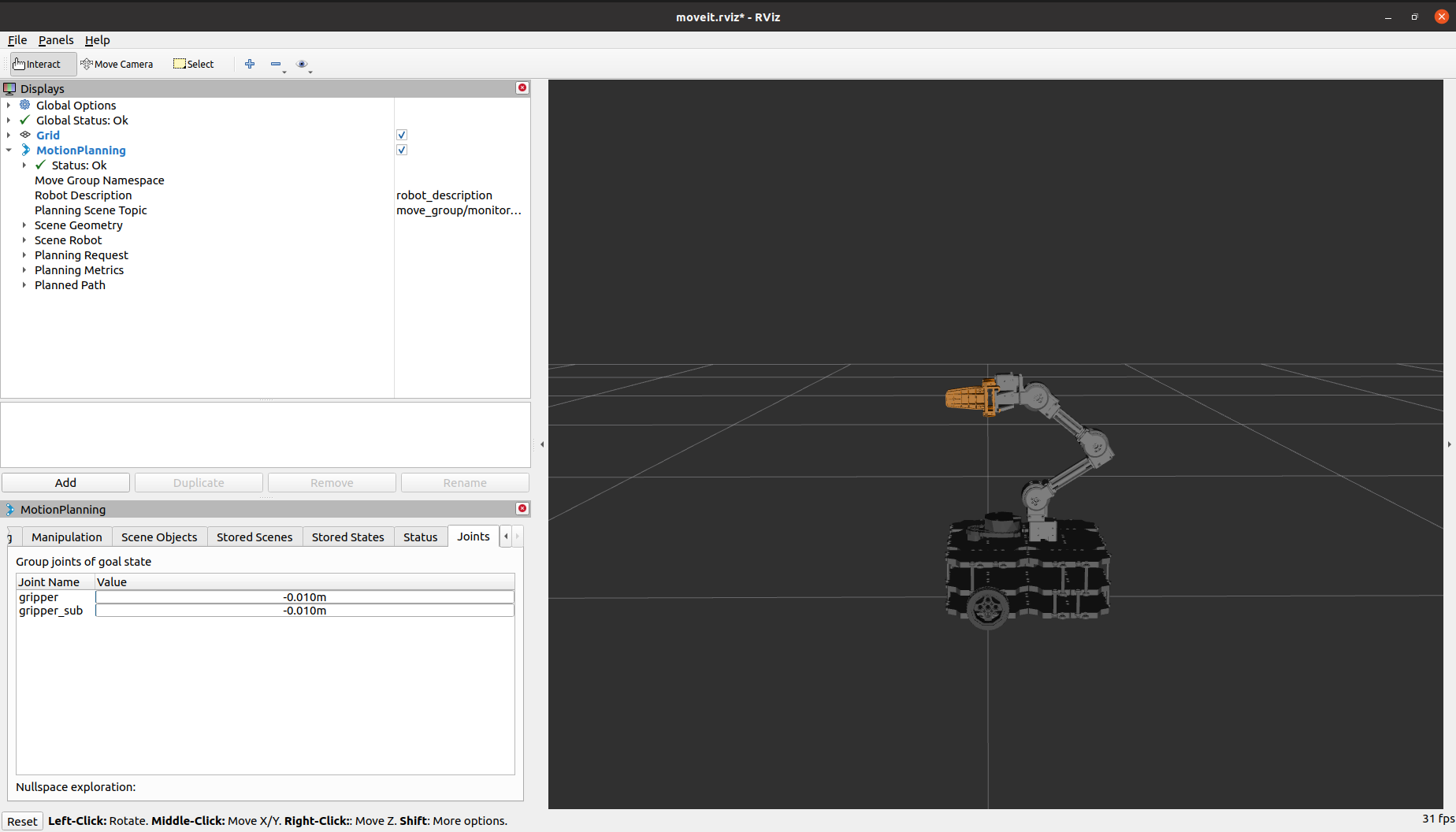Viewport: 1456px width, 832px height.
Task: Expand the Planned Path section
Action: point(24,285)
